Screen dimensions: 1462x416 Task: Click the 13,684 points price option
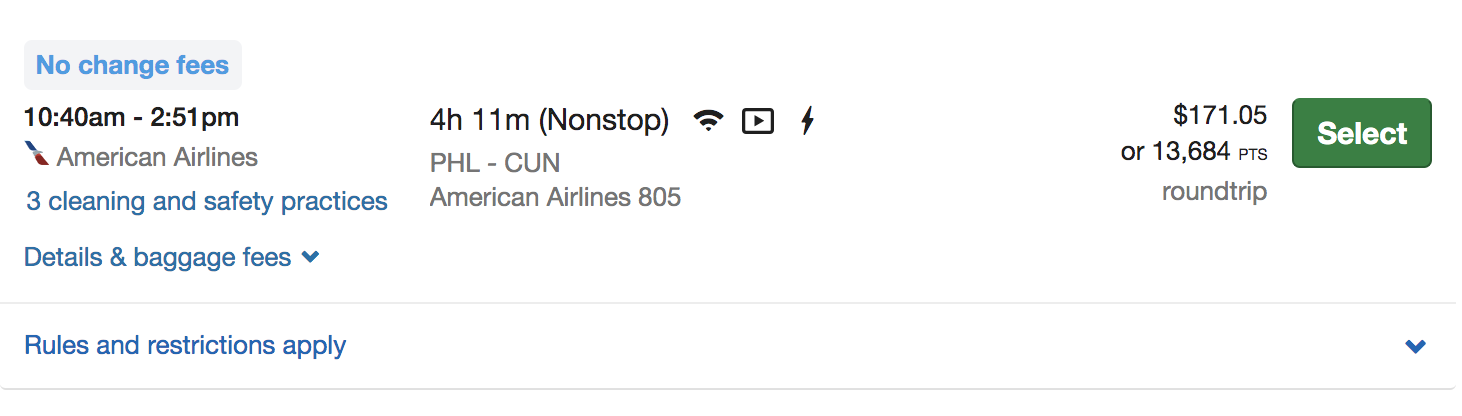coord(1189,152)
